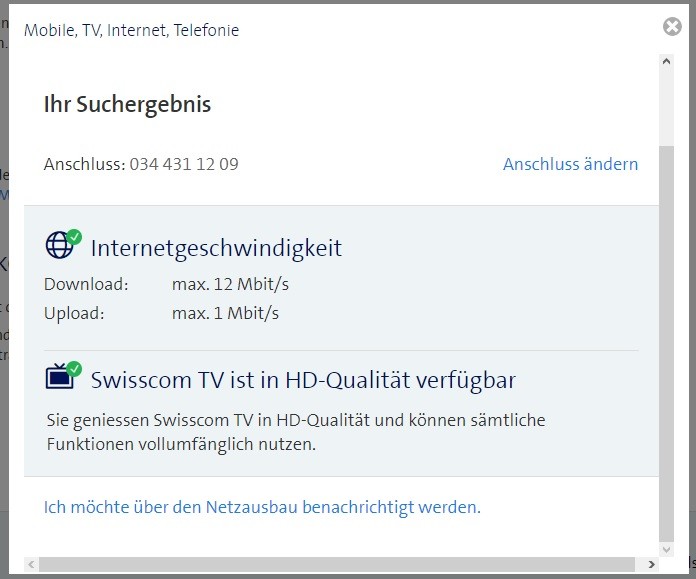This screenshot has height=579, width=696.
Task: Click the download value max. 12 Mbit/s
Action: (x=230, y=284)
